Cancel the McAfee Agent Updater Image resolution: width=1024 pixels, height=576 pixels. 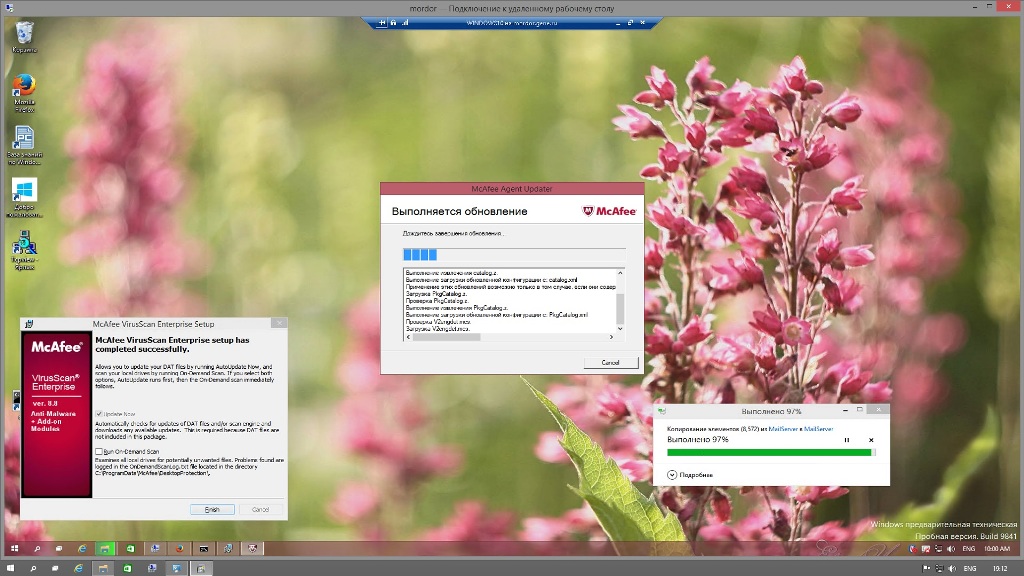point(610,362)
